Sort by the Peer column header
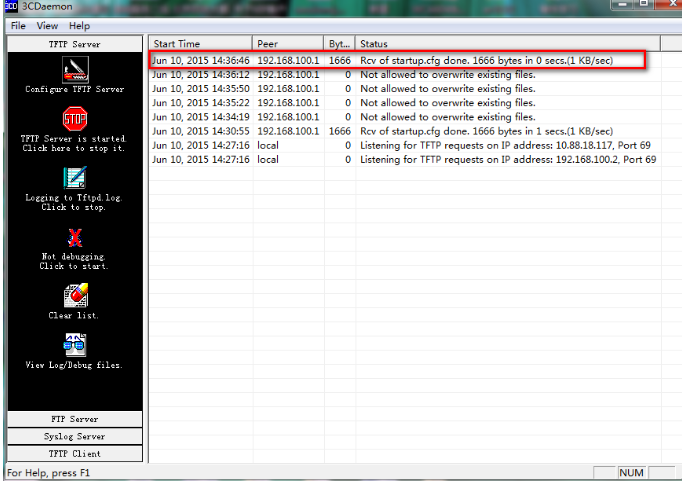682x487 pixels. click(288, 43)
